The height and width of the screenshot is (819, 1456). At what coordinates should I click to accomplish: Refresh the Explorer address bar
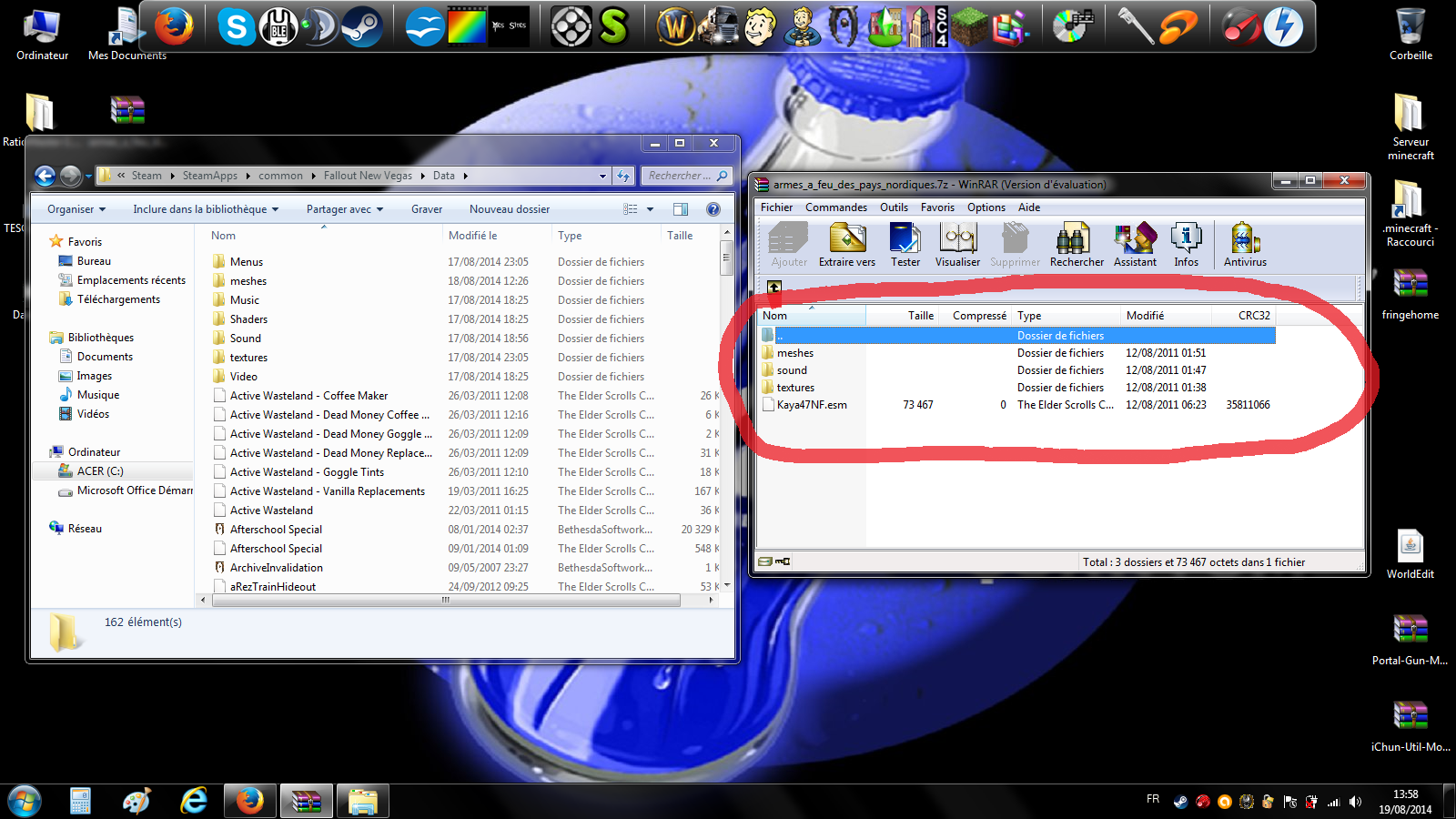(x=623, y=176)
